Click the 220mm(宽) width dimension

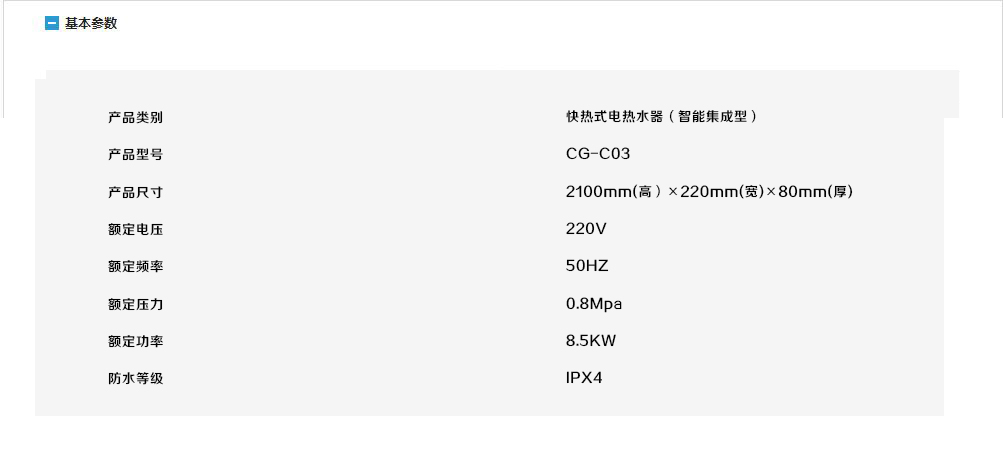click(x=722, y=191)
